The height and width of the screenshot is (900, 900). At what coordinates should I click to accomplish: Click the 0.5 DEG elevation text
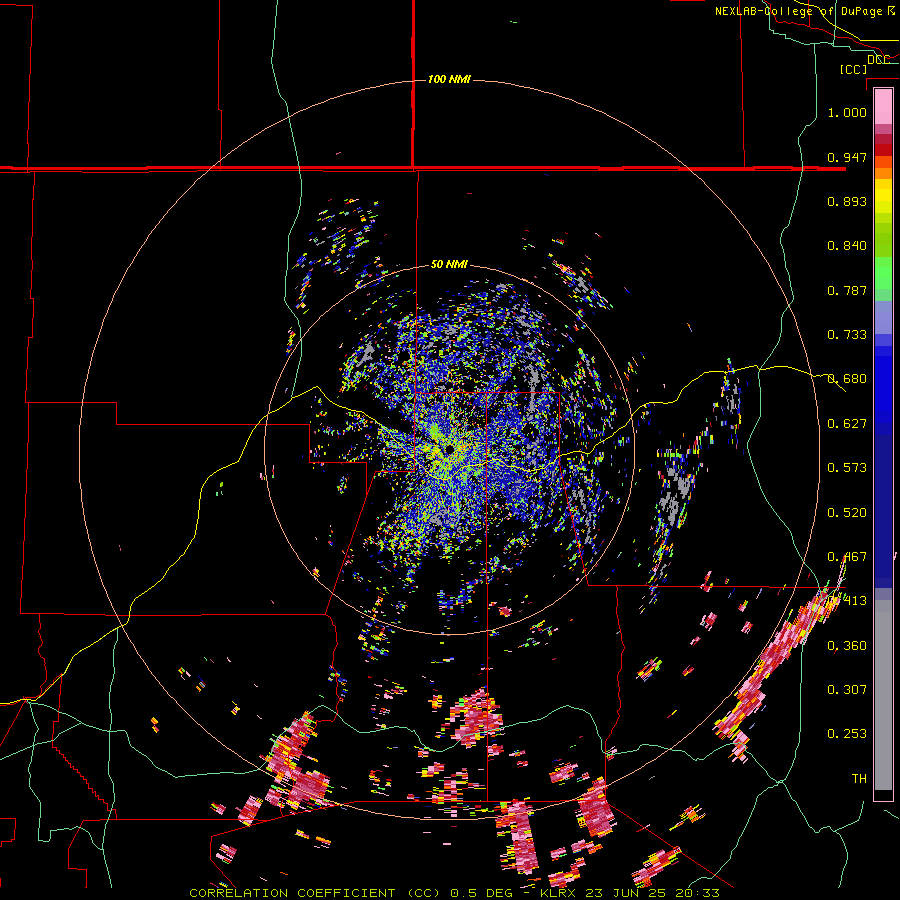pos(482,893)
